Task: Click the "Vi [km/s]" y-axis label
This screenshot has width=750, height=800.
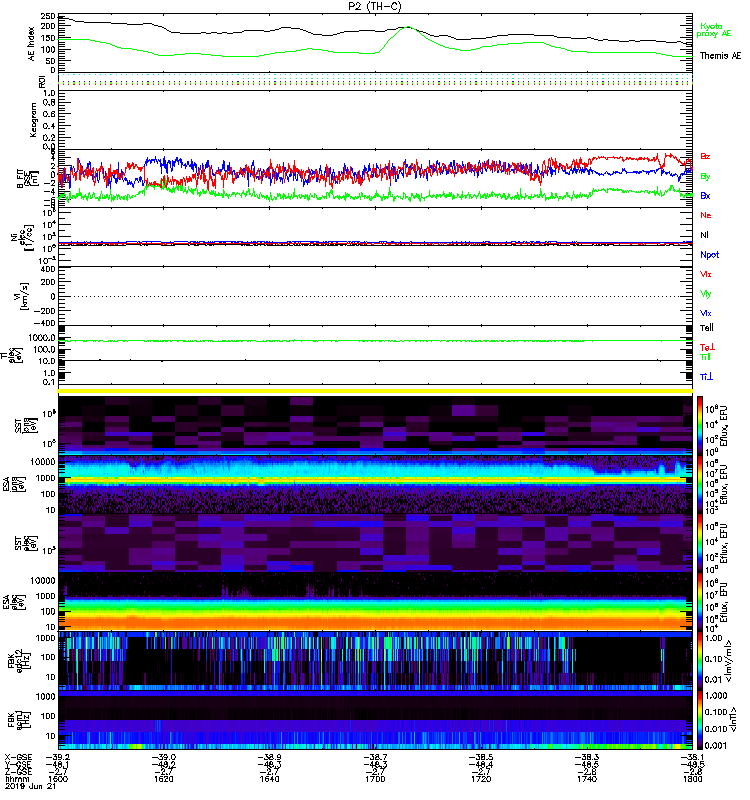Action: click(21, 296)
